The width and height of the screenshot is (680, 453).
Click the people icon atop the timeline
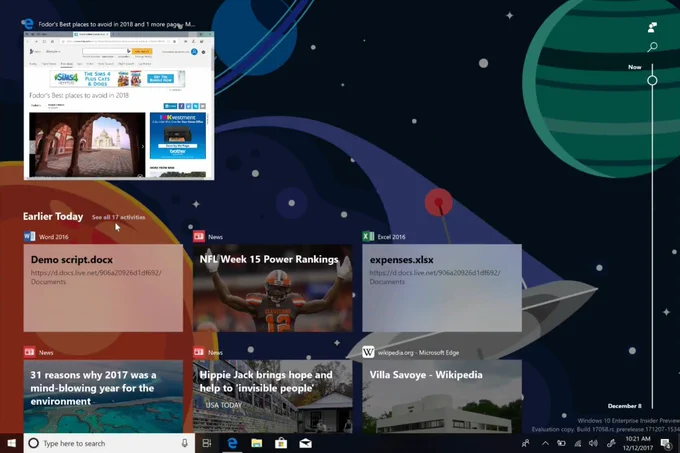652,27
